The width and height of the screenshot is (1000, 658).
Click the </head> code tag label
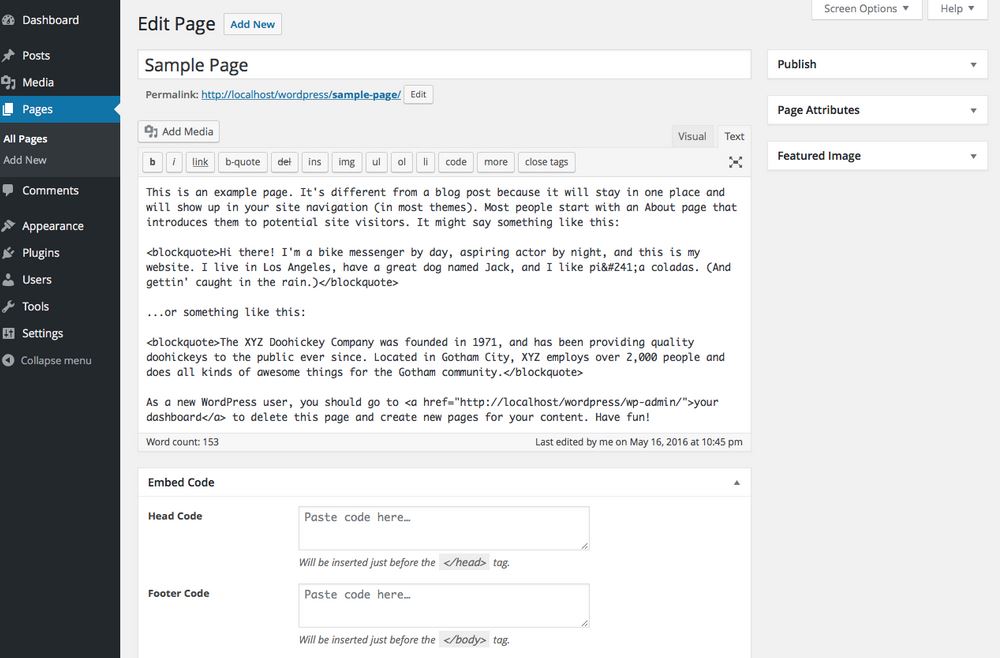coord(464,562)
